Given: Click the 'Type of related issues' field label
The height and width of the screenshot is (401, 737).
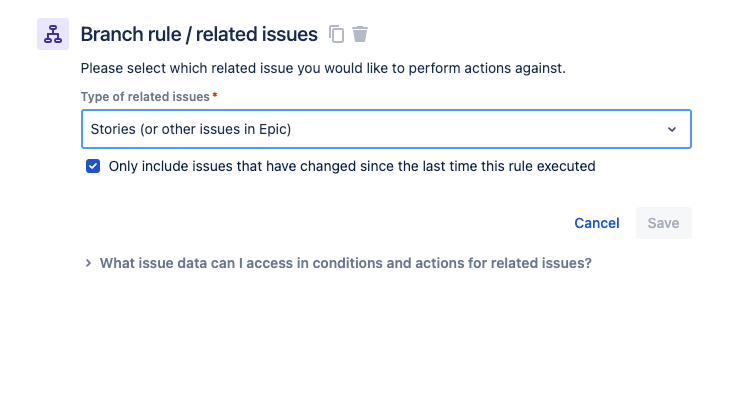Looking at the screenshot, I should [x=145, y=97].
